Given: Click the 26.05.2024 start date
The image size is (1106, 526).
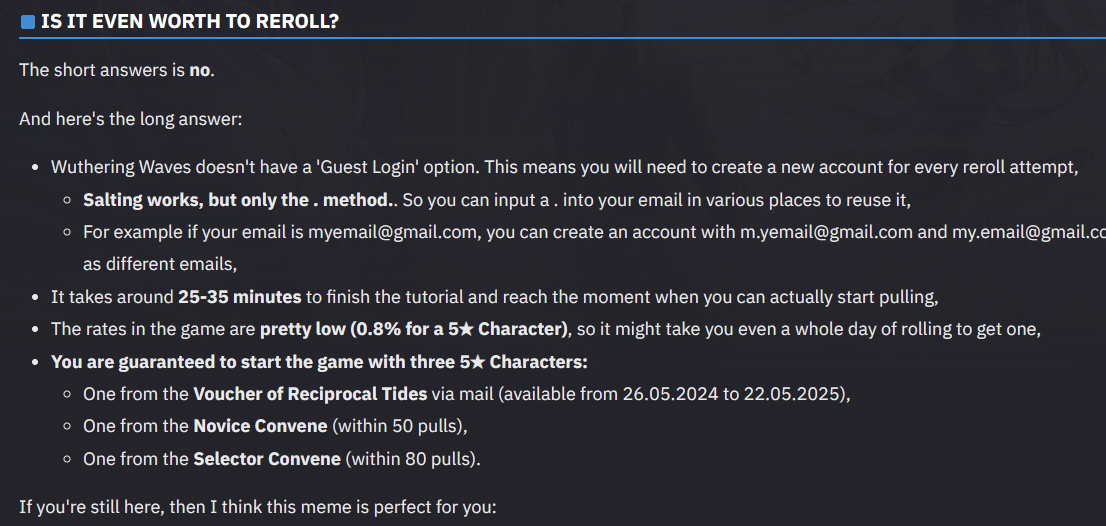Looking at the screenshot, I should (669, 394).
